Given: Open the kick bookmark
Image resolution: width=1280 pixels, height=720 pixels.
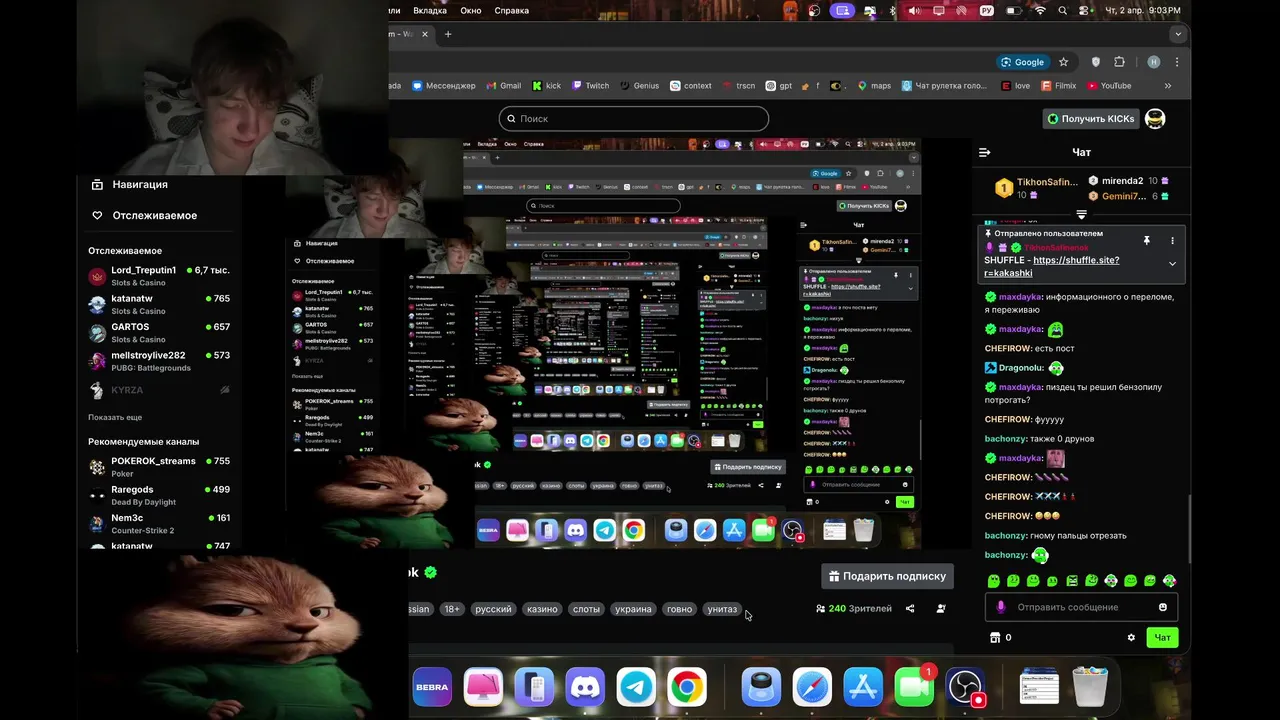Looking at the screenshot, I should click(x=546, y=86).
